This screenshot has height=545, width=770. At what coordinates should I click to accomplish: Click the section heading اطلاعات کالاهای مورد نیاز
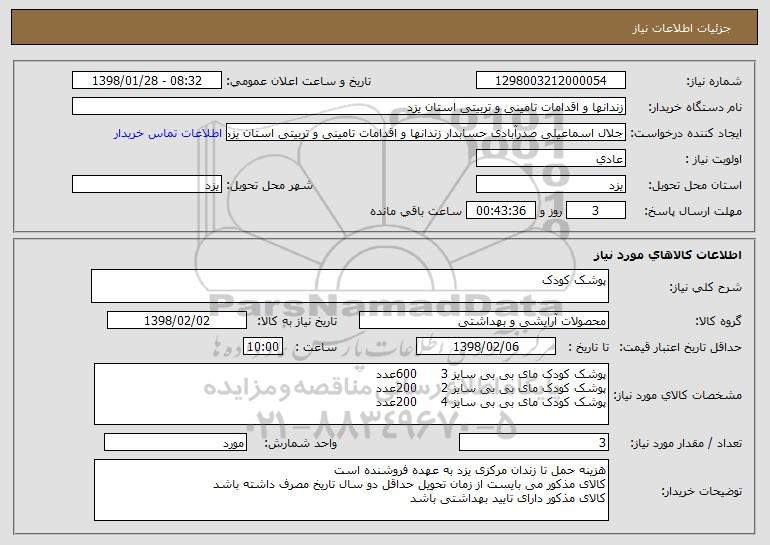coord(667,255)
